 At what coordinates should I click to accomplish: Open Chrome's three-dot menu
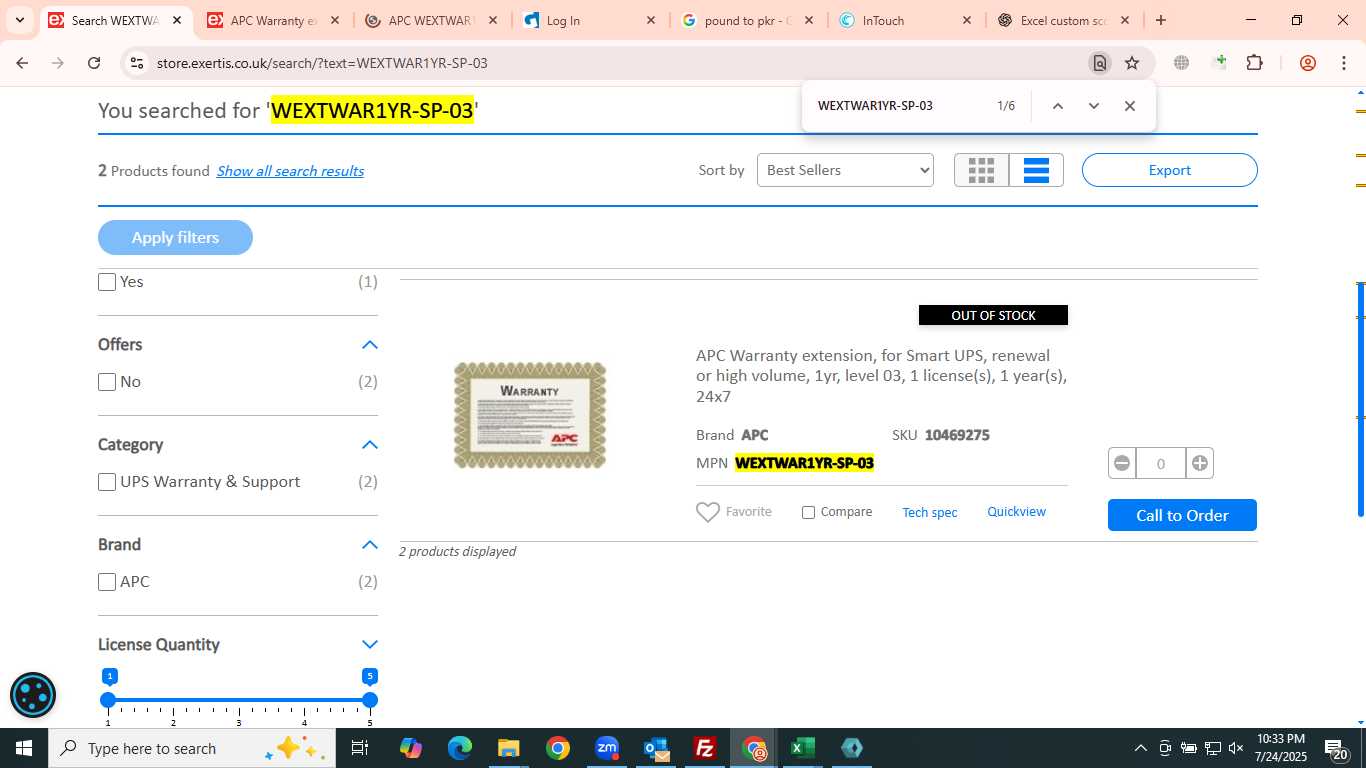point(1343,63)
